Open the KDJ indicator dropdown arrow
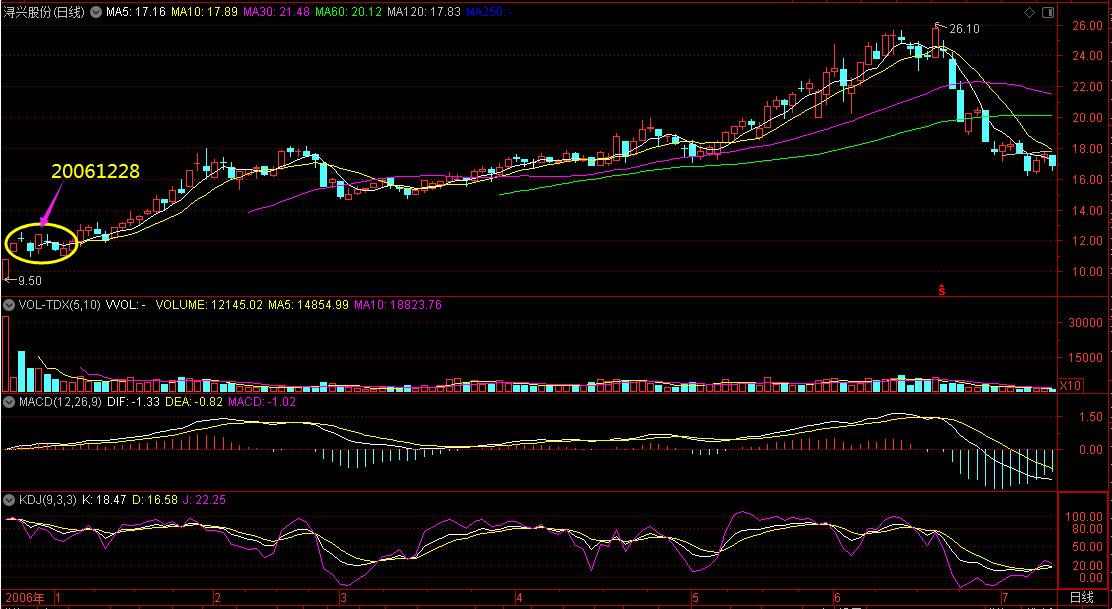The height and width of the screenshot is (609, 1112). tap(8, 499)
